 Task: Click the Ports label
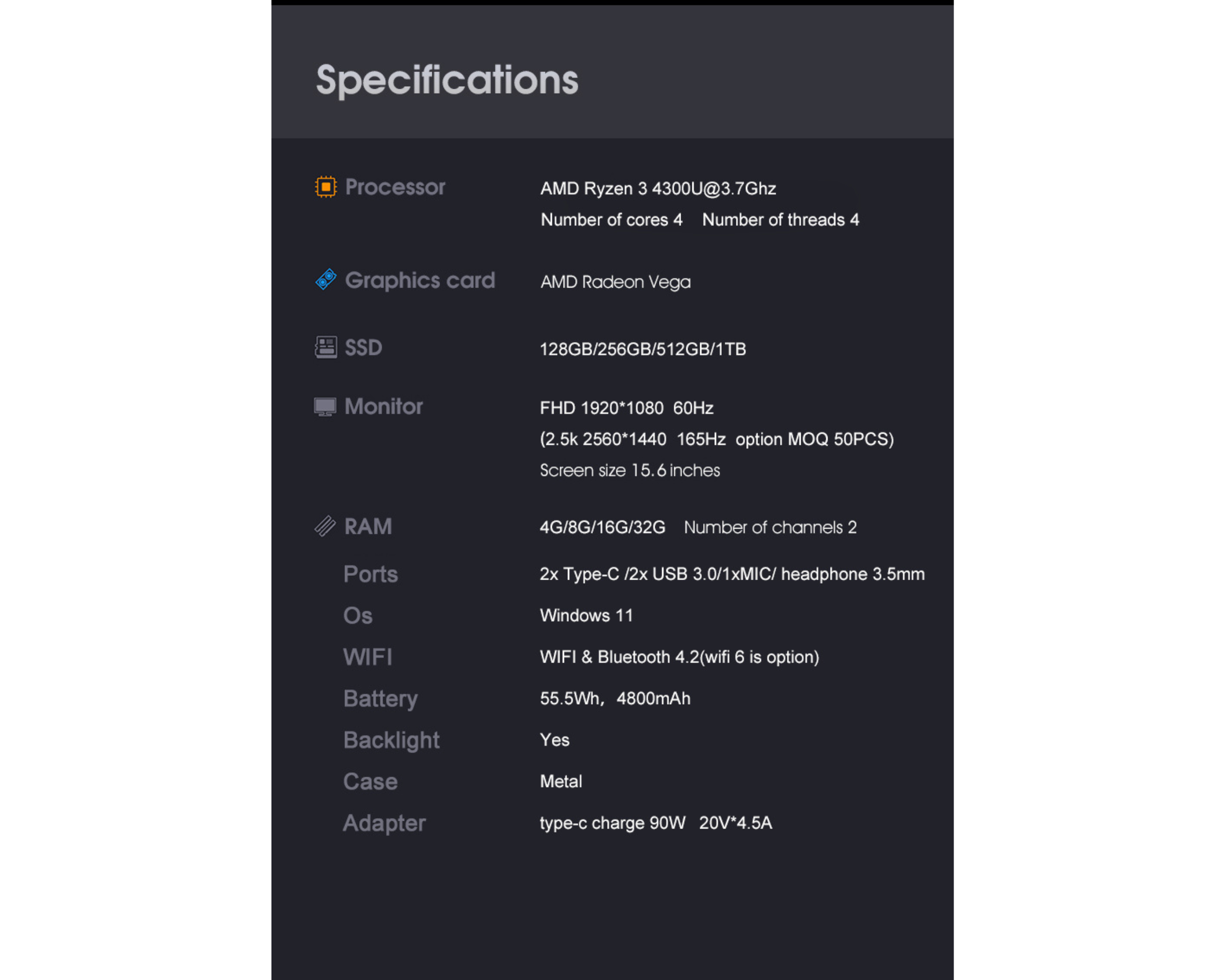click(x=370, y=574)
